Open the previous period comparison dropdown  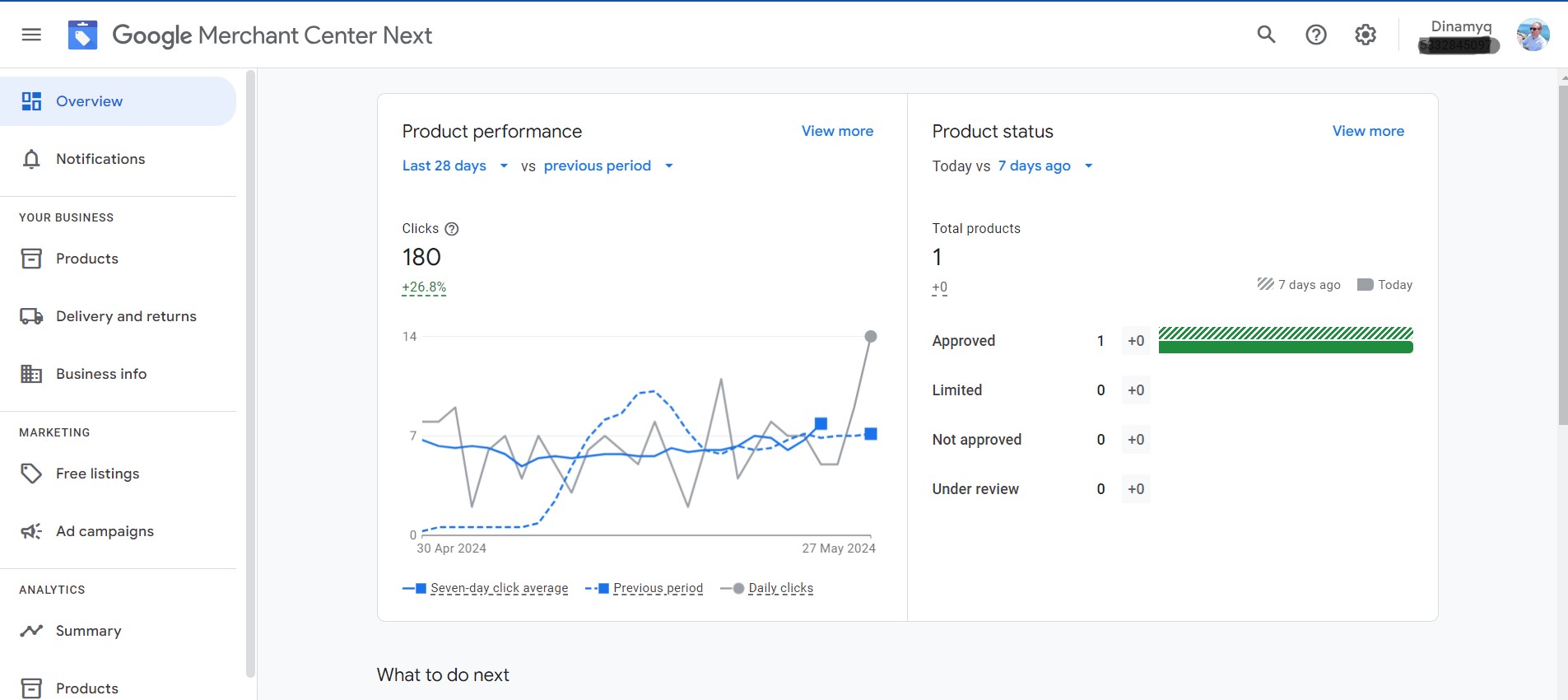[608, 166]
